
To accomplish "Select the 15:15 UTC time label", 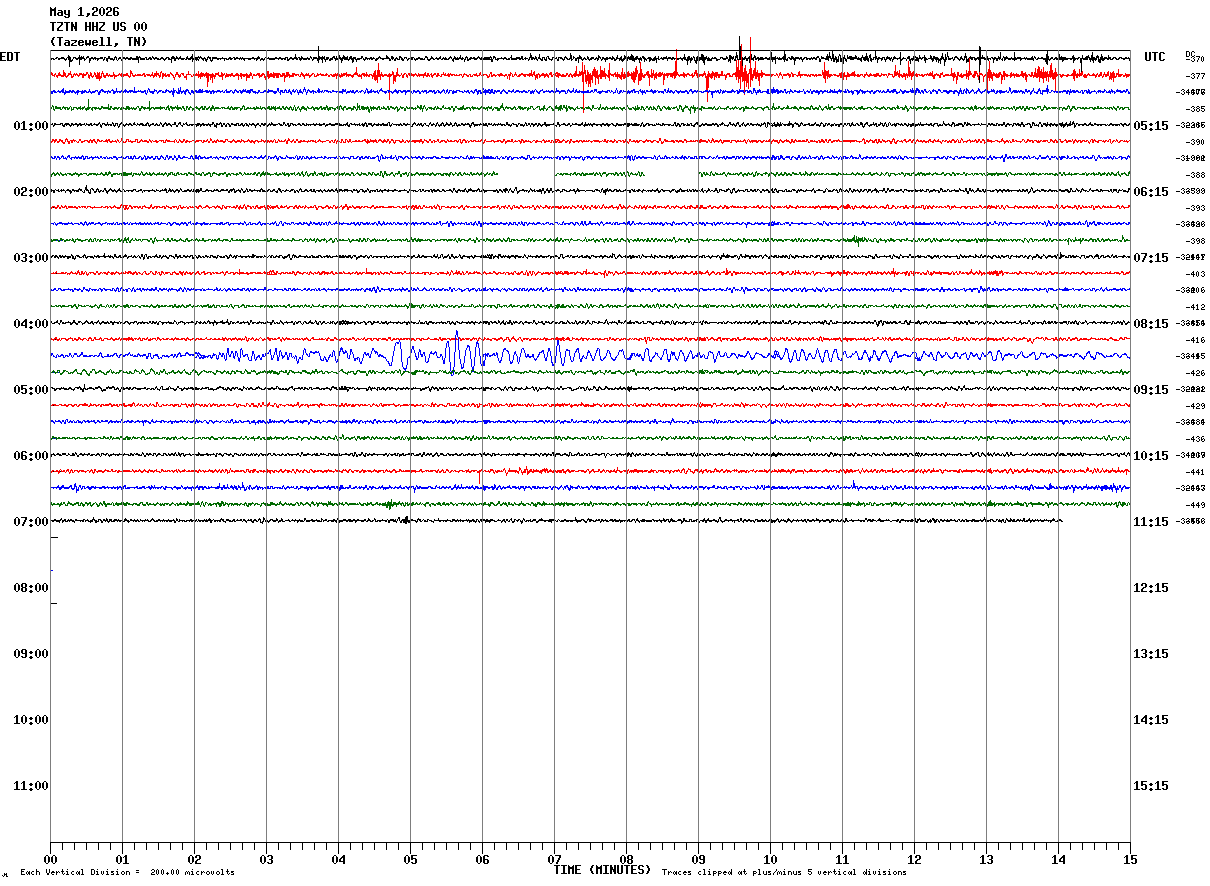I will click(1150, 786).
